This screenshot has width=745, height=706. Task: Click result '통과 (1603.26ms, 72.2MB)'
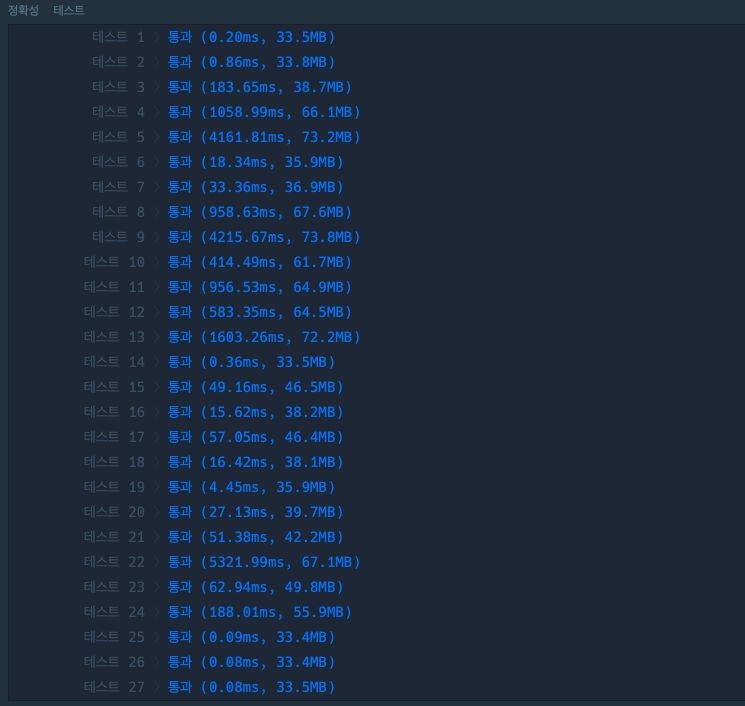point(264,337)
